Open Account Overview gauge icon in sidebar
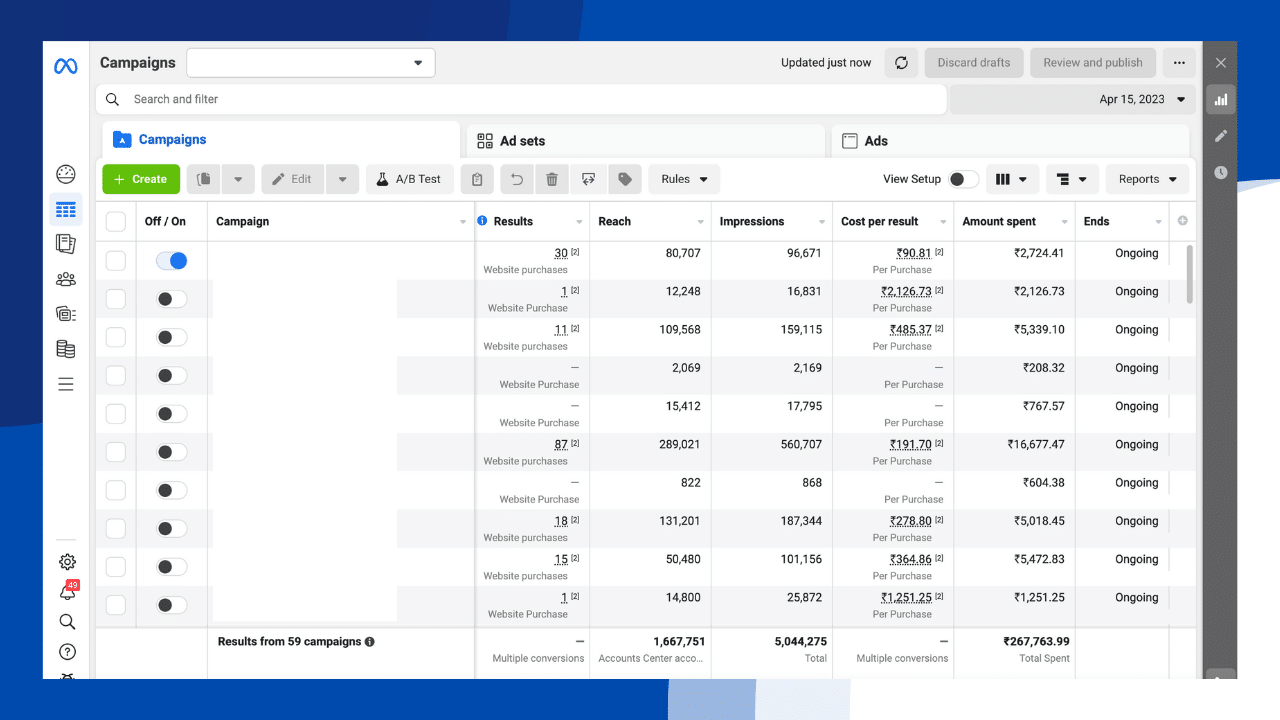 (66, 174)
